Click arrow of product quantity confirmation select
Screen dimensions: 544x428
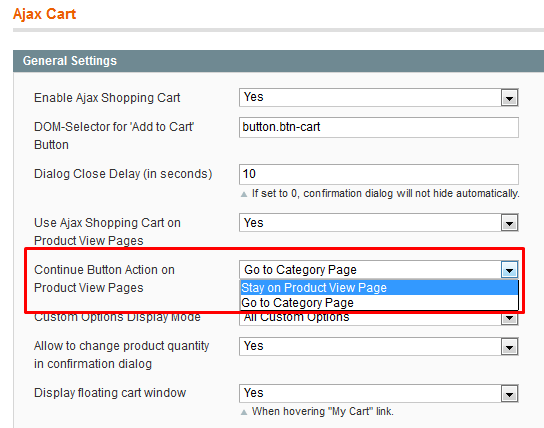coord(509,347)
